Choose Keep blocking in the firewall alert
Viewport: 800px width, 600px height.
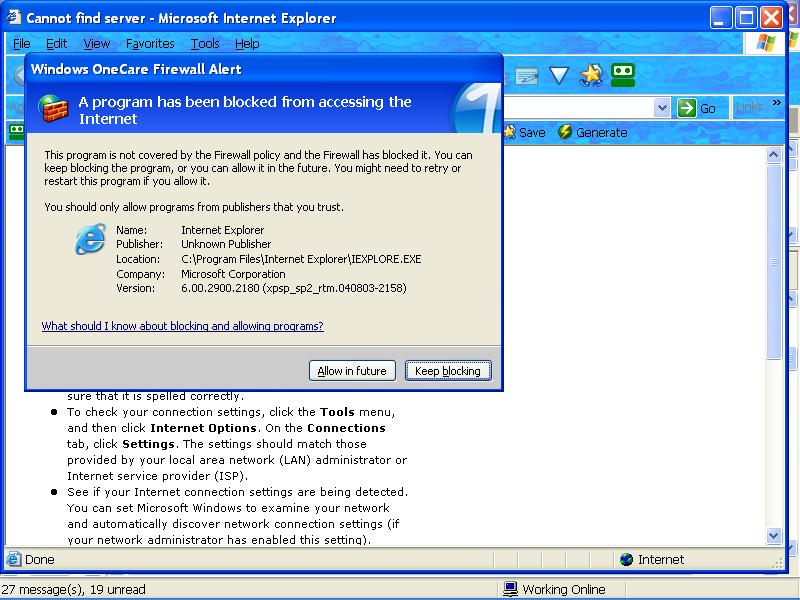coord(448,371)
